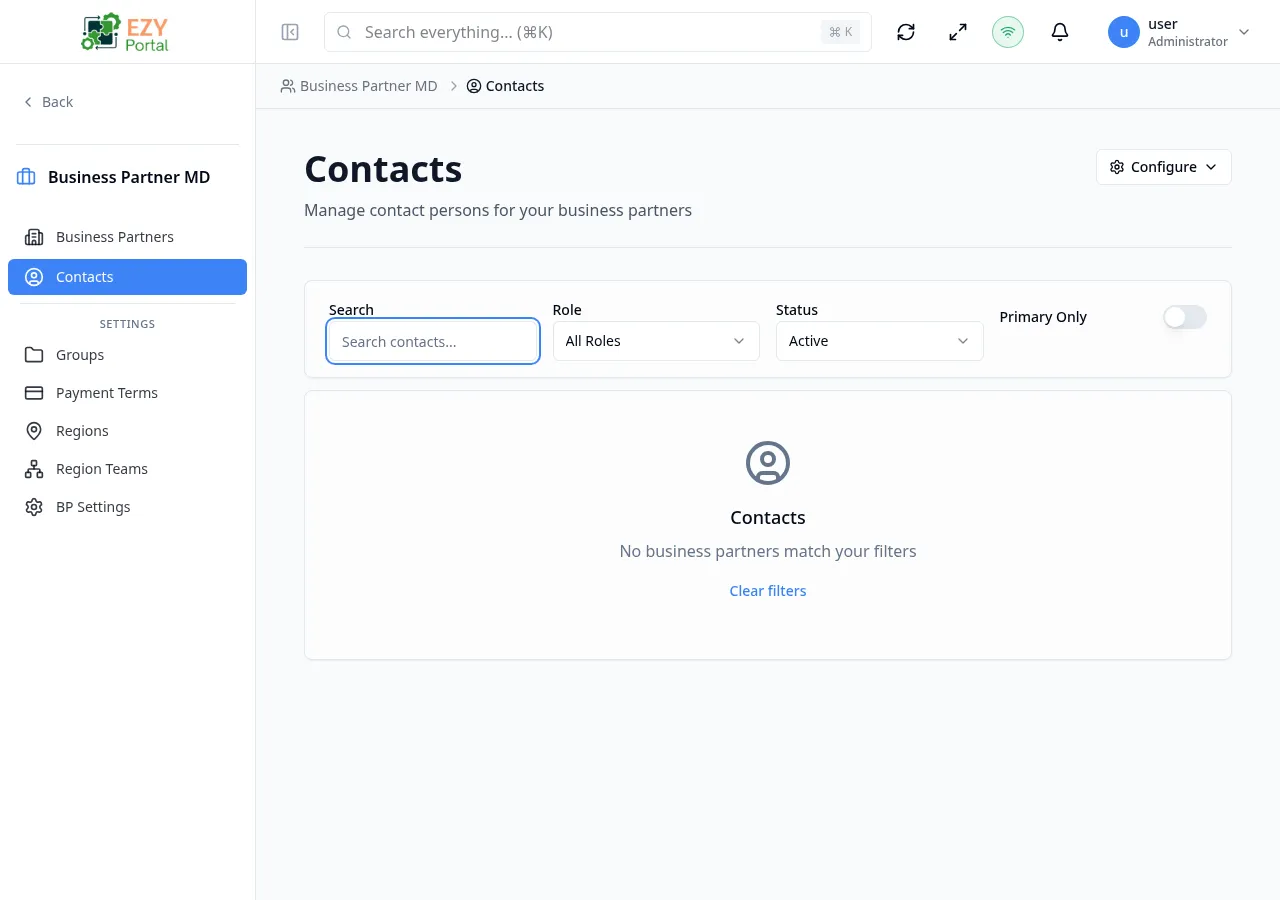1280x900 pixels.
Task: Click the fullscreen expand icon
Action: 957,32
